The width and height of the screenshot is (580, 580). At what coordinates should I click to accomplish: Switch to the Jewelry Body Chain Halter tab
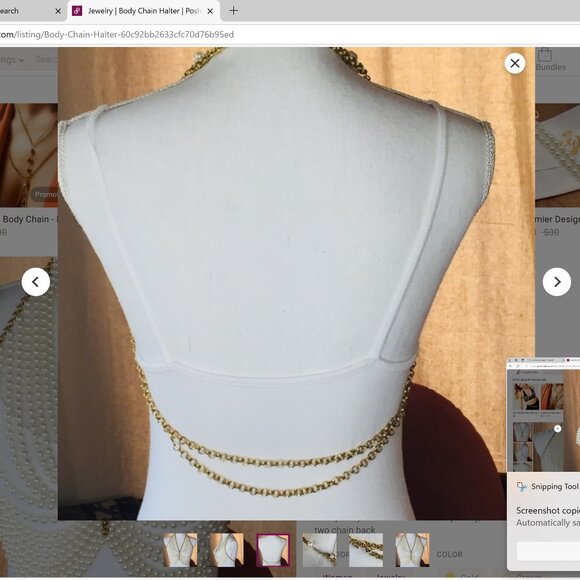pyautogui.click(x=144, y=11)
